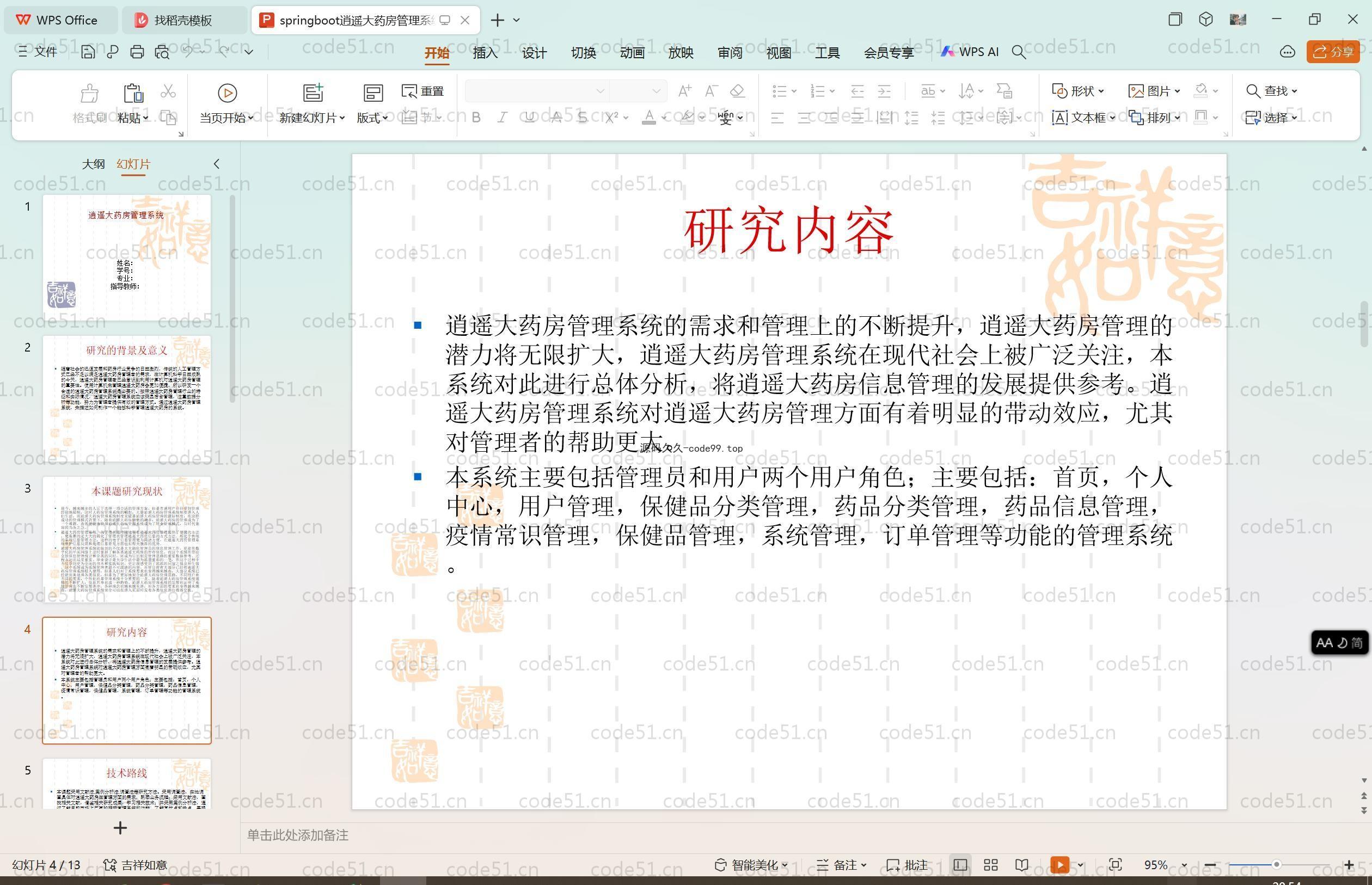Click the increase indent icon
Image resolution: width=1372 pixels, height=885 pixels.
click(884, 91)
